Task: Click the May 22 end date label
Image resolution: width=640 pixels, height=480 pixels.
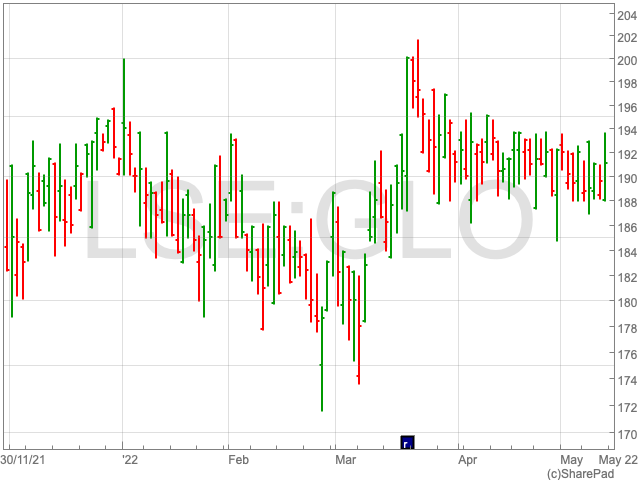Action: tap(617, 460)
